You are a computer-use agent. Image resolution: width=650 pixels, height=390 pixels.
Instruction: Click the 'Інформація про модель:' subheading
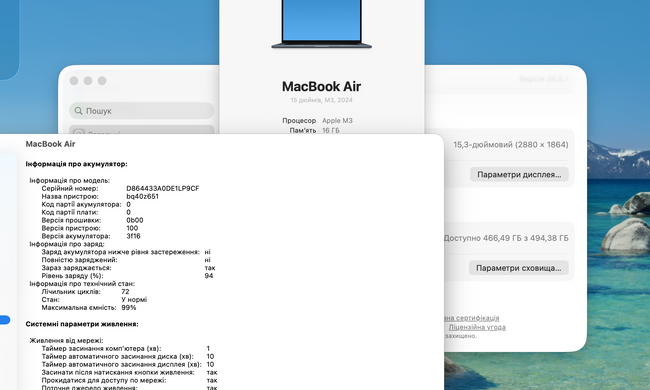tap(70, 180)
